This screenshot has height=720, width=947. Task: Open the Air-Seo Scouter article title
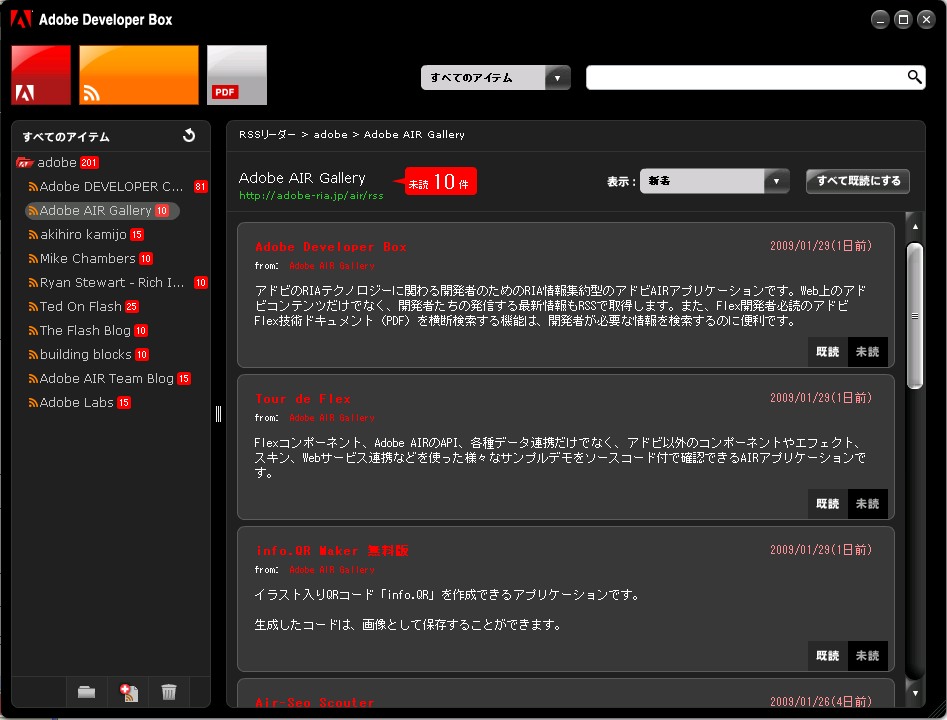coord(315,702)
